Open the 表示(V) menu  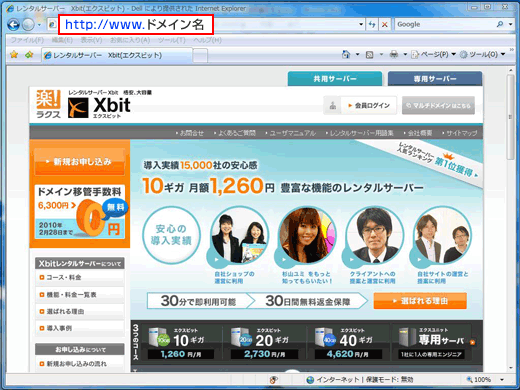pyautogui.click(x=91, y=40)
